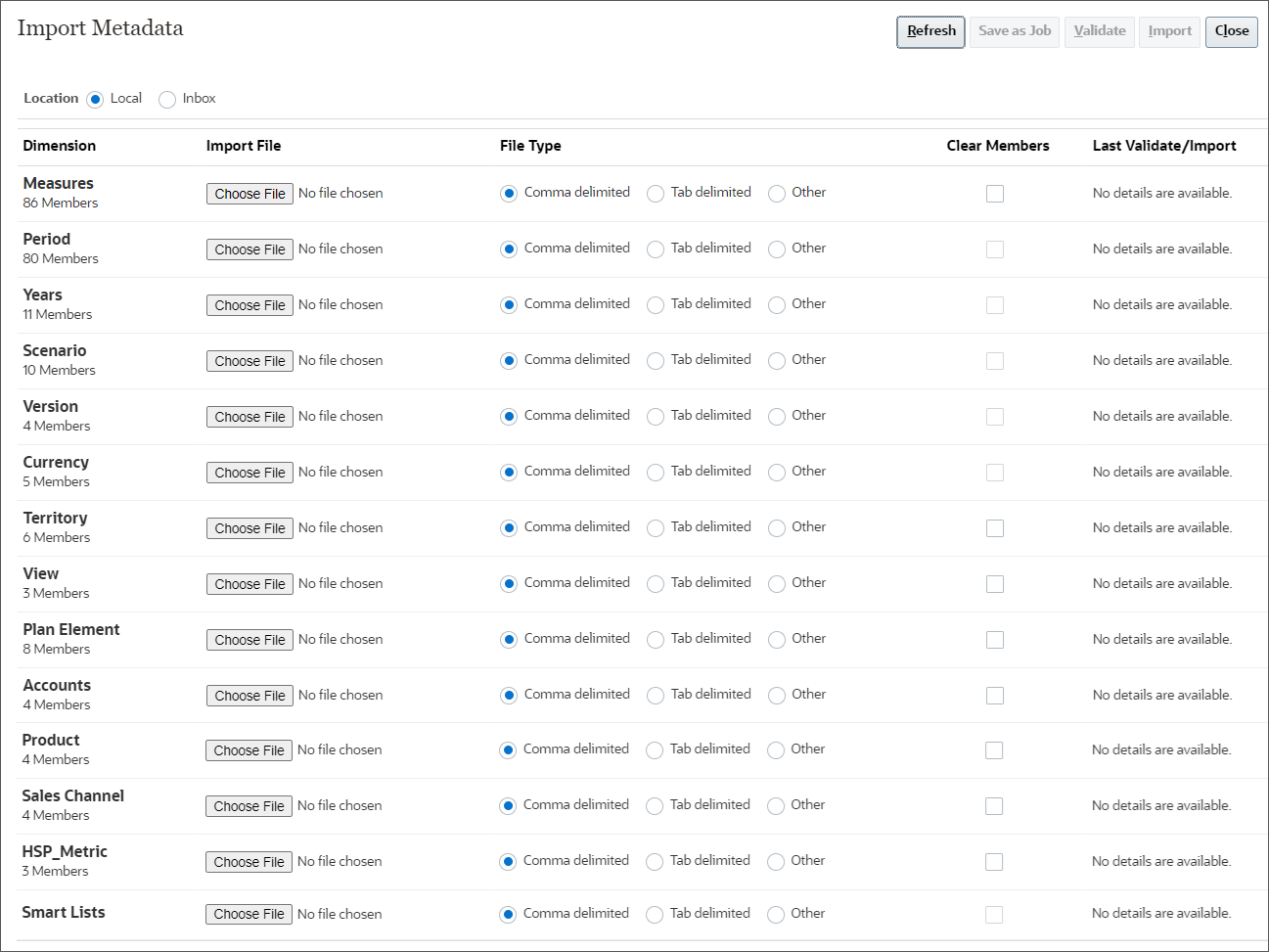Click the Save as Job button
This screenshot has width=1269, height=952.
tap(1014, 31)
